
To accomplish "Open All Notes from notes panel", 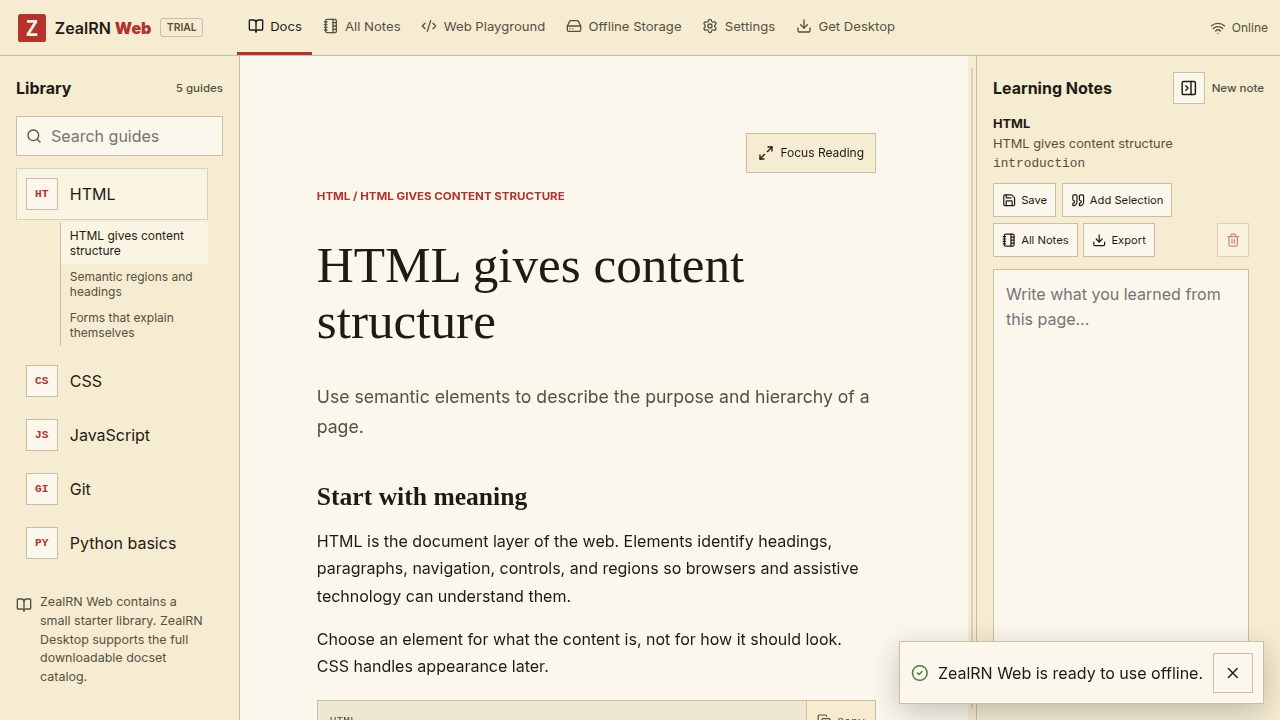I will pos(1035,240).
